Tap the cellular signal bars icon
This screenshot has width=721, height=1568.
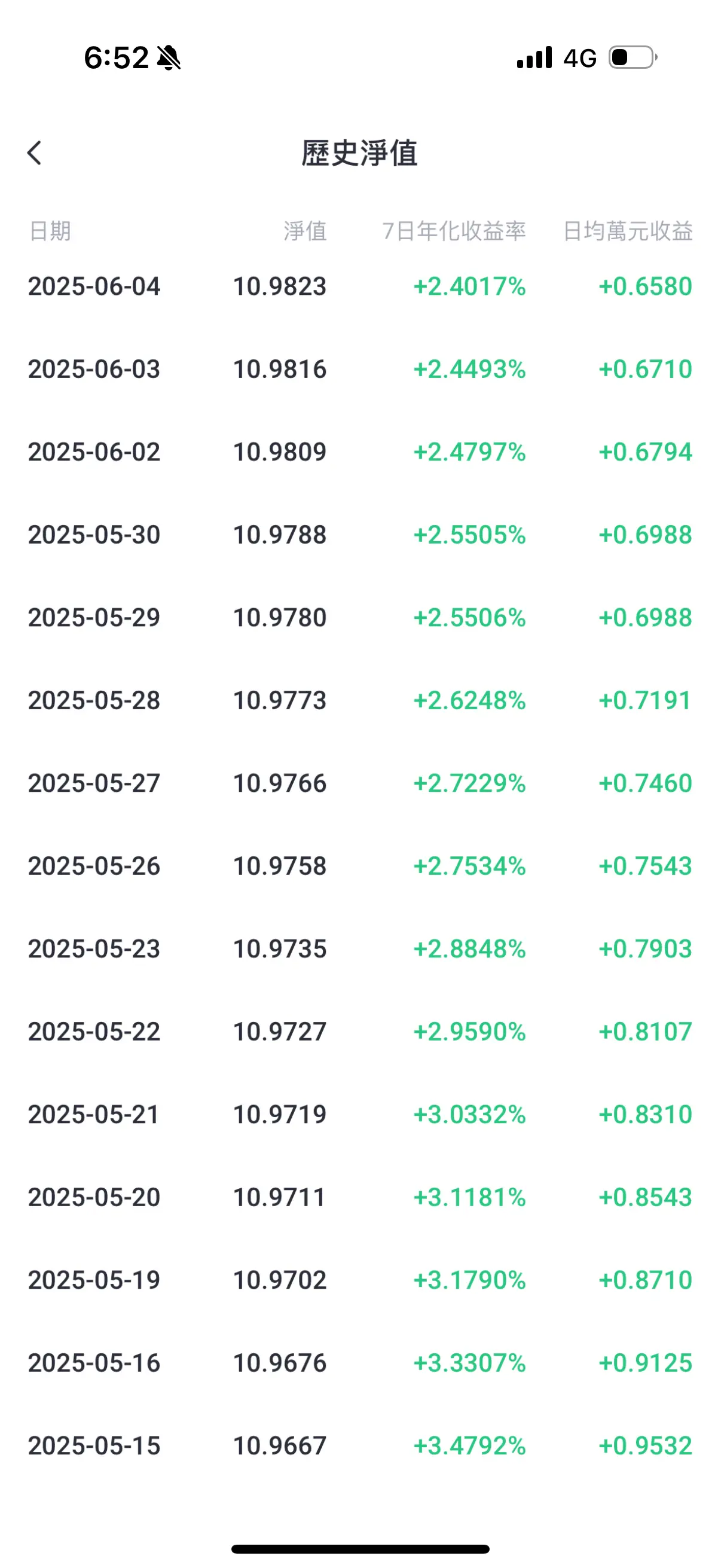534,58
